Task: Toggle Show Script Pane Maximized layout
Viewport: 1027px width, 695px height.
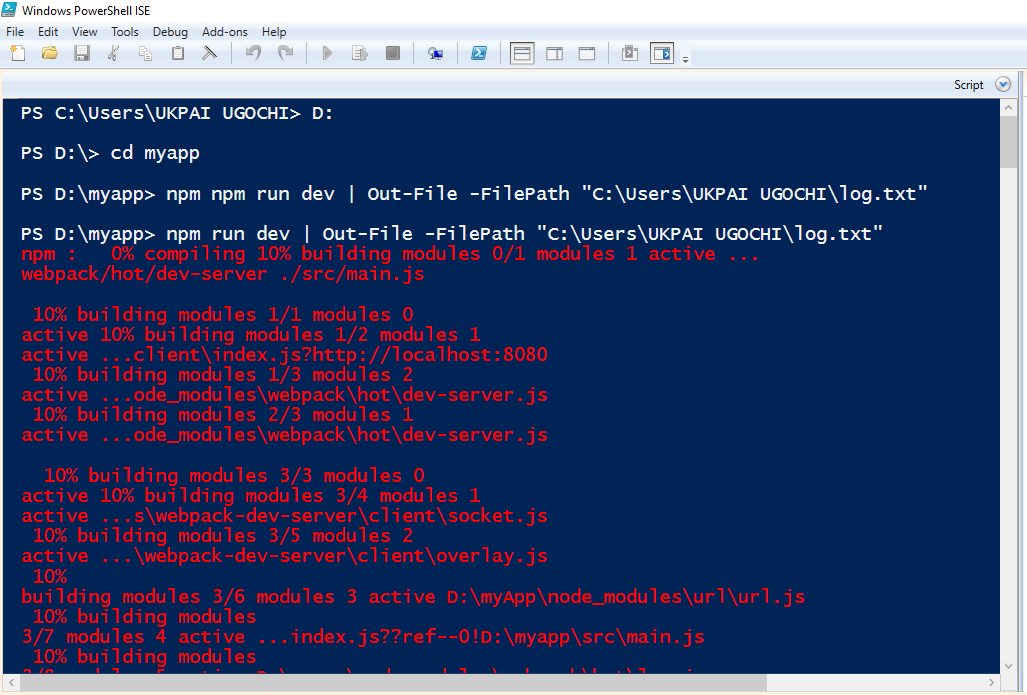Action: tap(587, 53)
